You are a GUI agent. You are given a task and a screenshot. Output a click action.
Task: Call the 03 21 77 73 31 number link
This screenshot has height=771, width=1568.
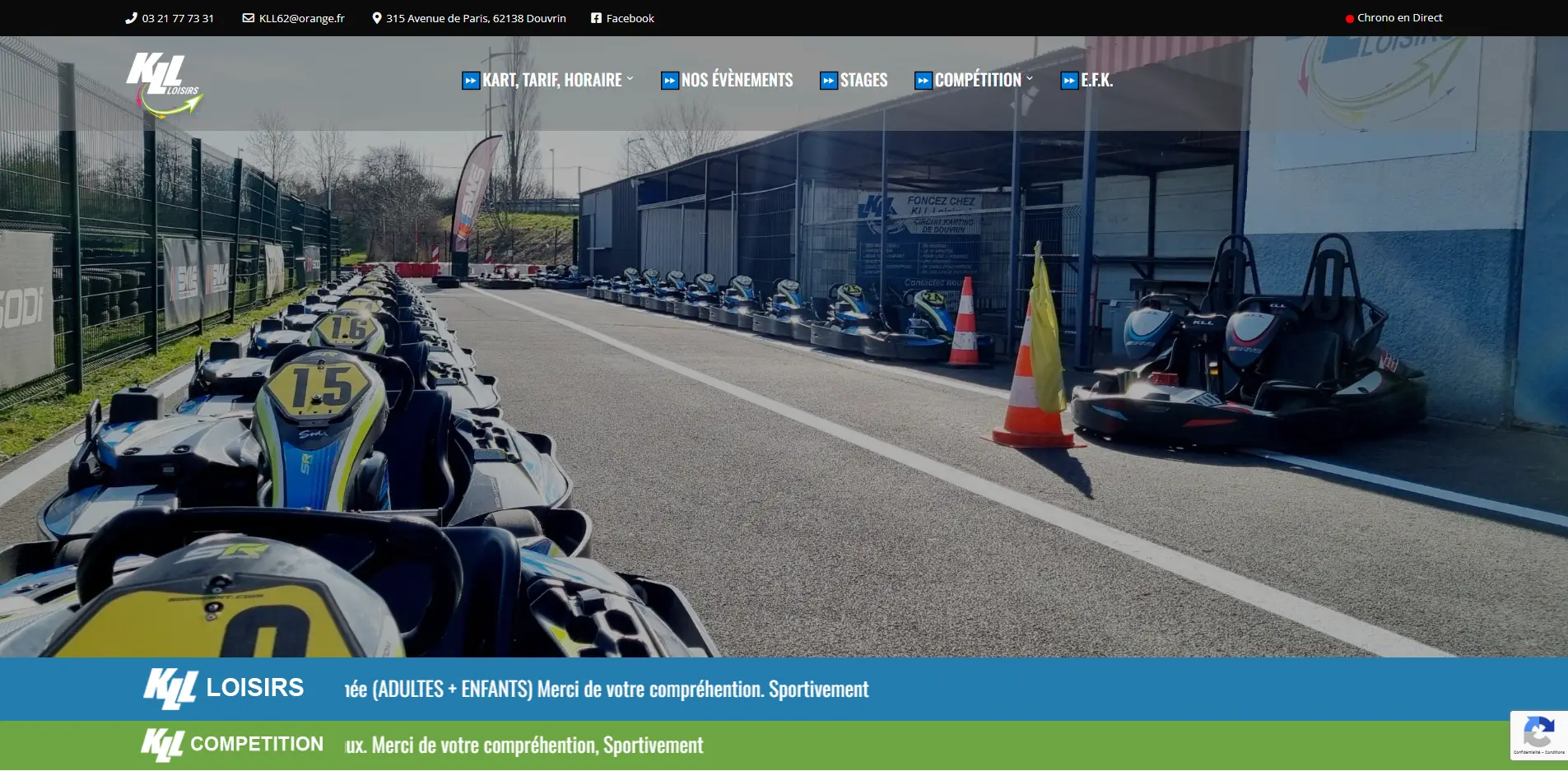[178, 18]
